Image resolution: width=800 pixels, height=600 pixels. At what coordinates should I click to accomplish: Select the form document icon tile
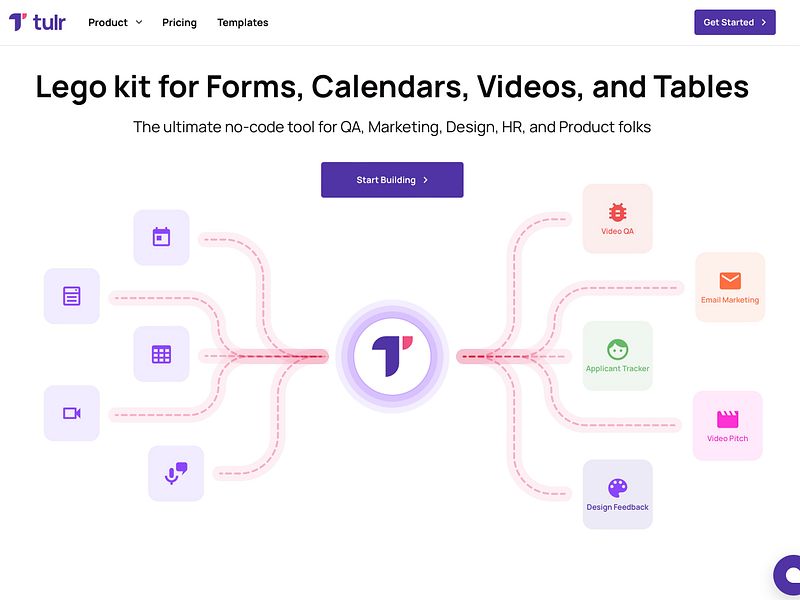[x=71, y=296]
